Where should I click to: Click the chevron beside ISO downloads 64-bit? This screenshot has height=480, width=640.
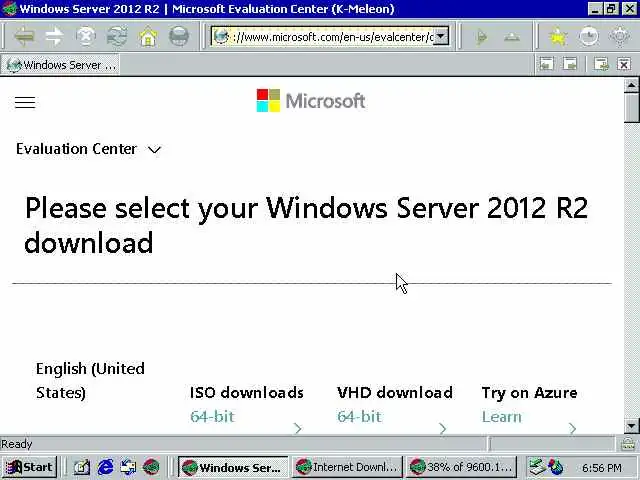pos(298,428)
